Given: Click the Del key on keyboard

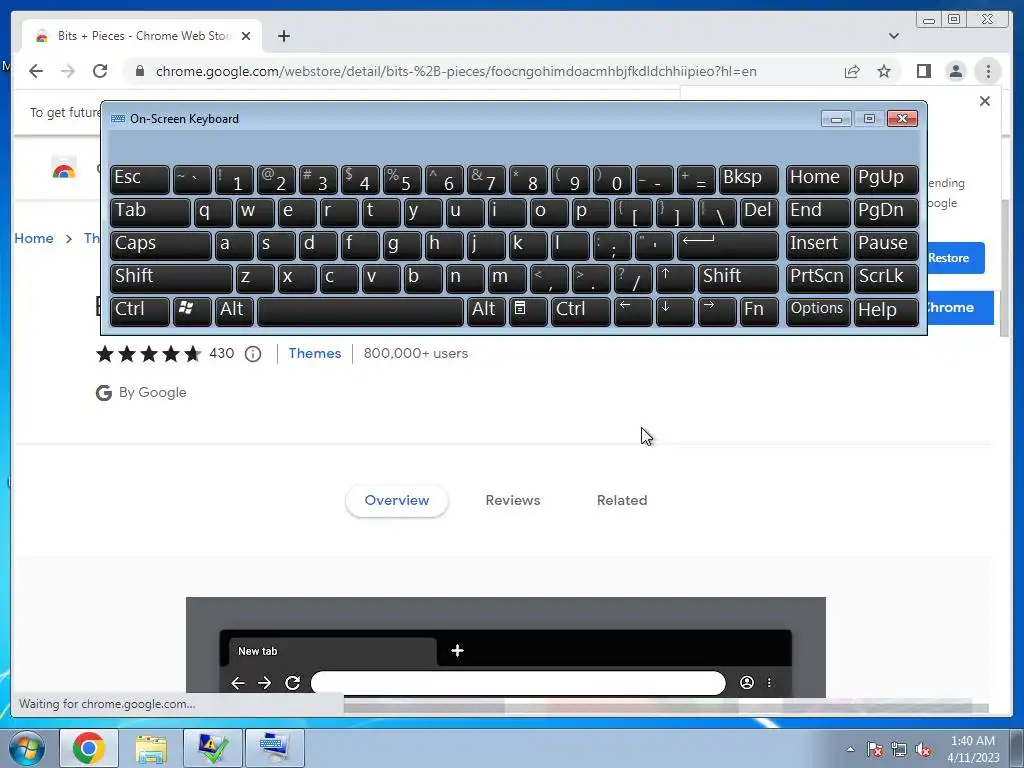Looking at the screenshot, I should click(x=759, y=213).
